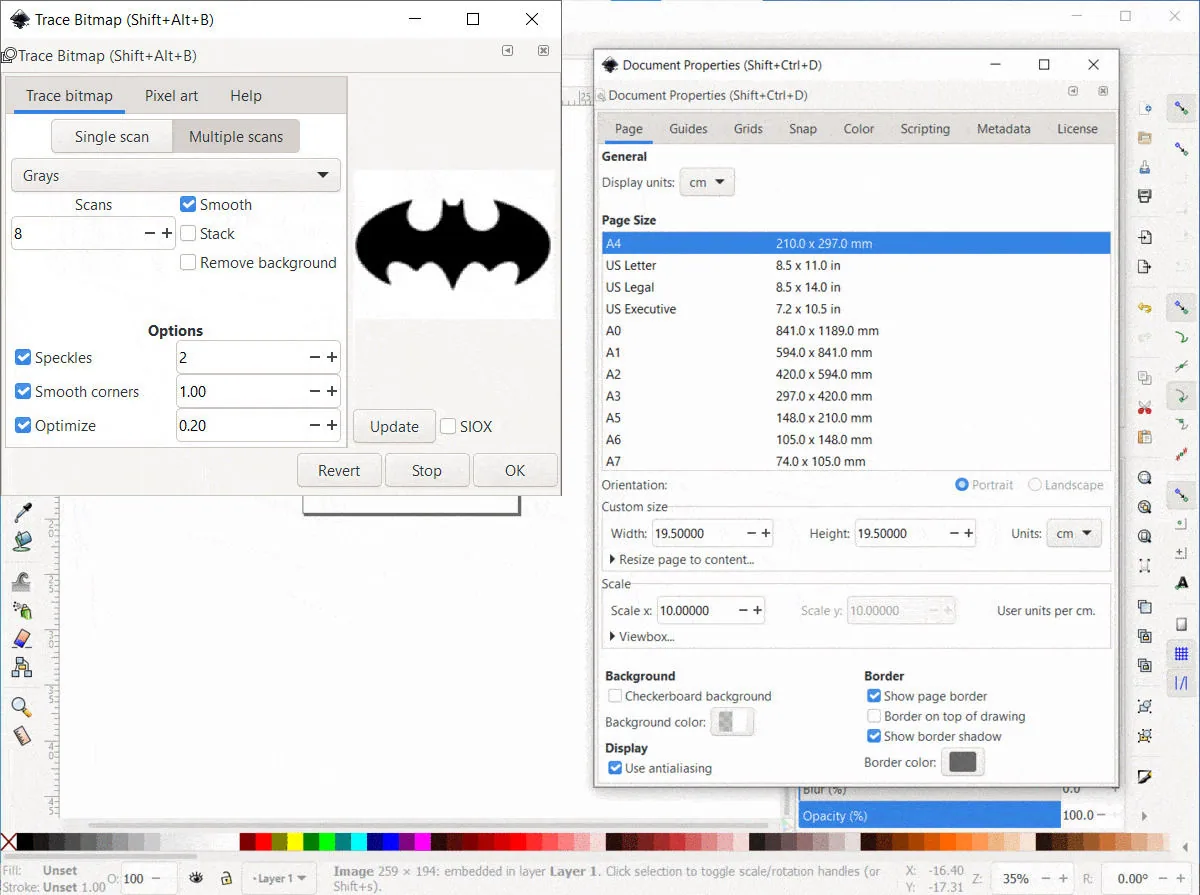Open the Layer 1 dropdown
This screenshot has width=1200, height=895.
[280, 878]
